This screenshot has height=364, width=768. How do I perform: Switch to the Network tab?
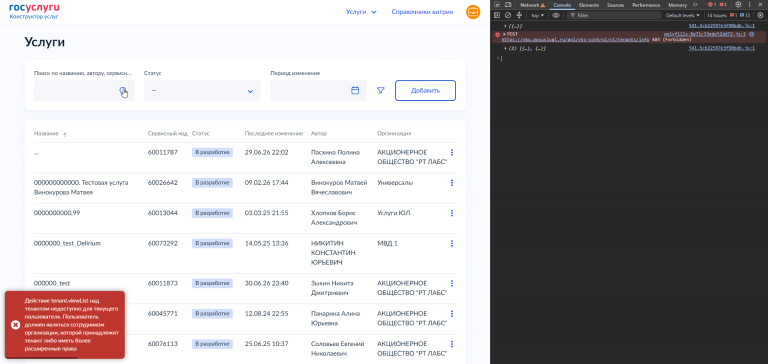pos(532,5)
